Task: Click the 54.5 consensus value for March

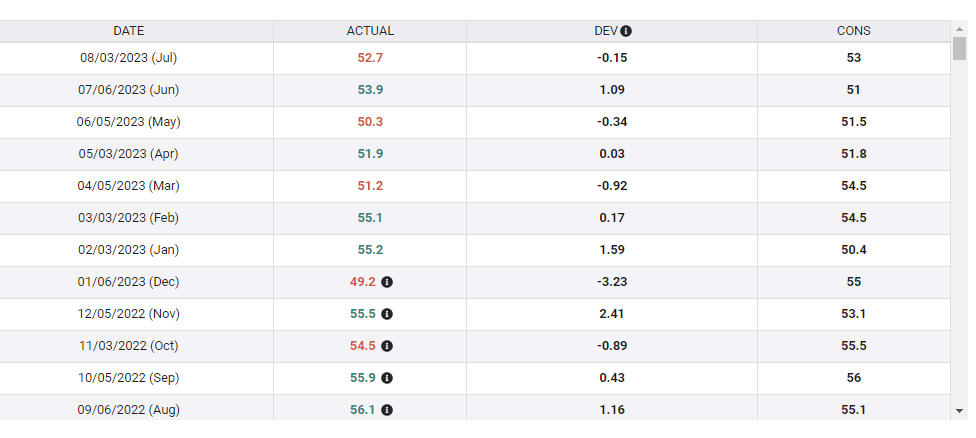Action: click(x=853, y=186)
